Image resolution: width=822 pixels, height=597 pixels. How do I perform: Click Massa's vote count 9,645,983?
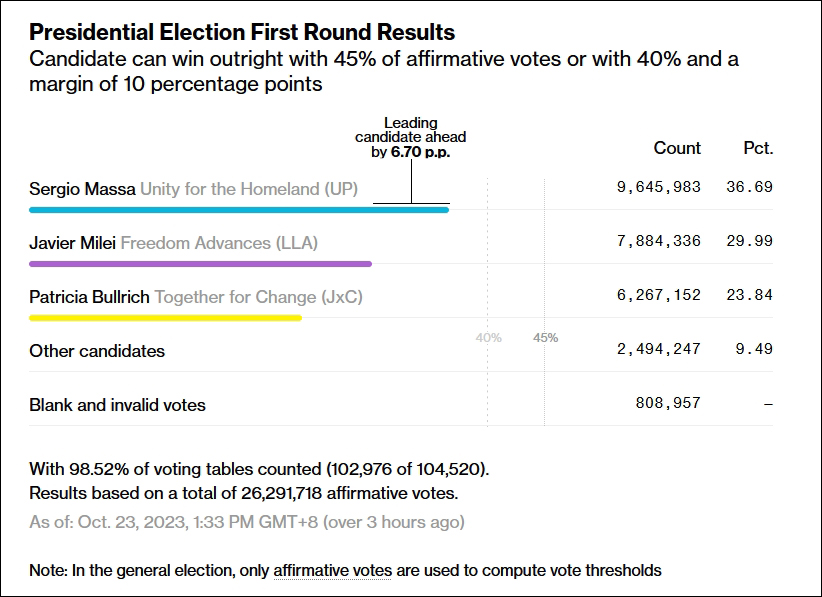(660, 187)
